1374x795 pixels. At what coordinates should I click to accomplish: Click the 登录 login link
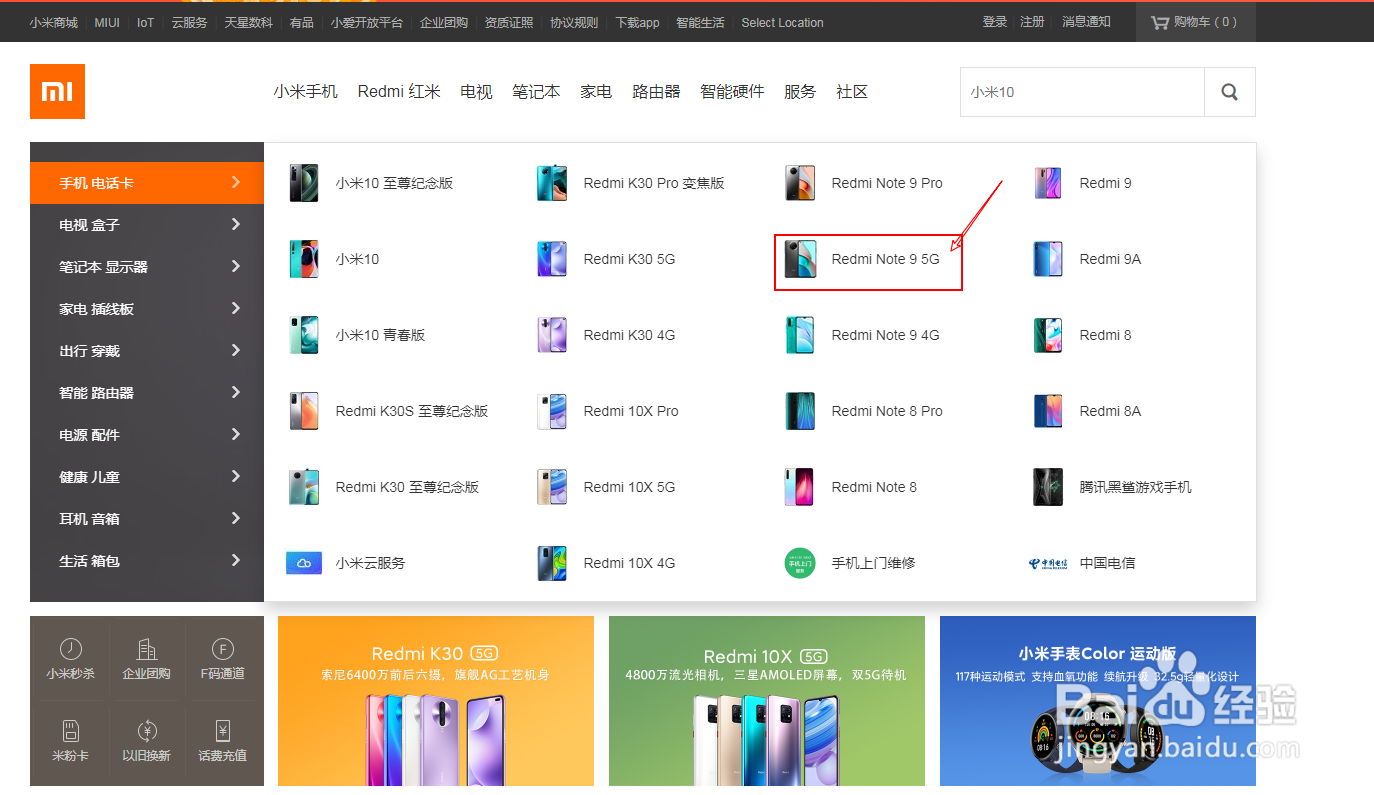click(994, 22)
